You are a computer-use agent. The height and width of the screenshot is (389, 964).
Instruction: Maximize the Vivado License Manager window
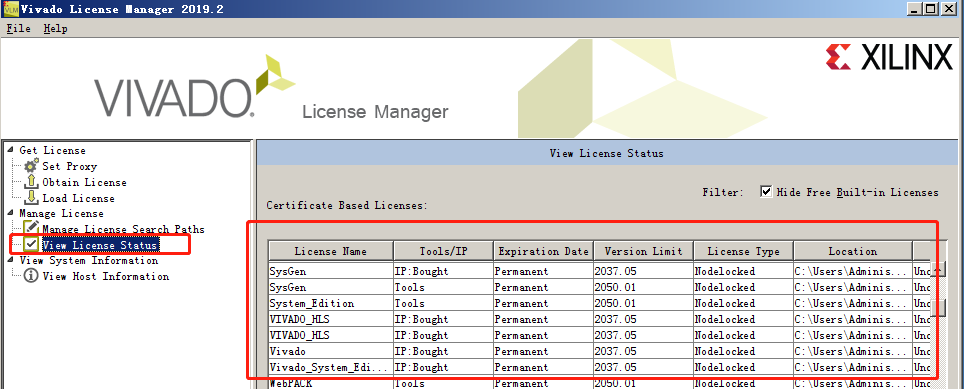click(x=930, y=9)
